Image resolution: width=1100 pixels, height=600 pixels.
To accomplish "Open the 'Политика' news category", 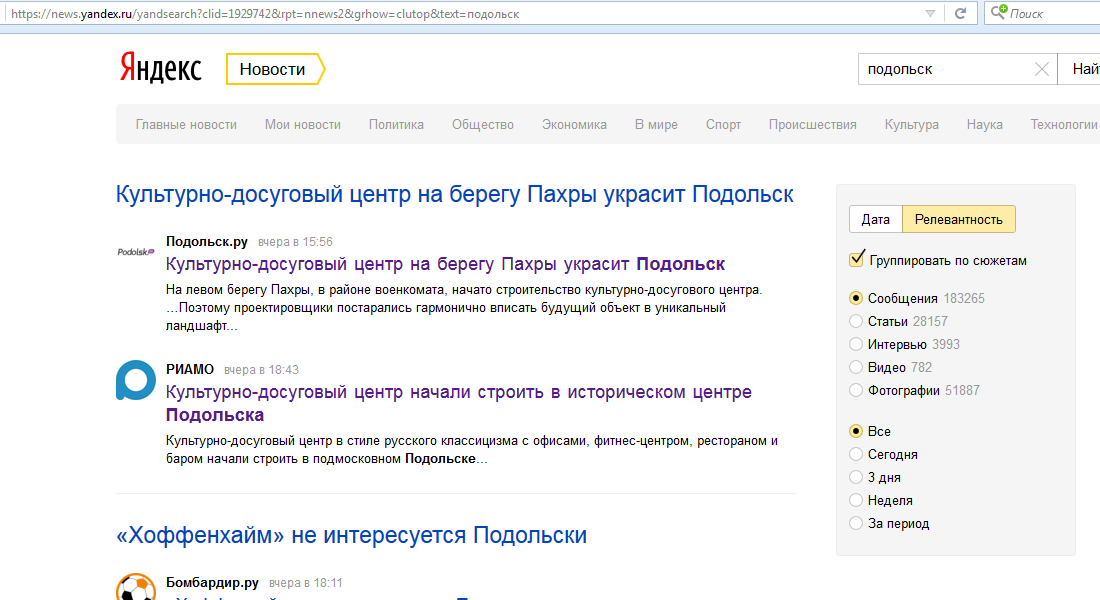I will coord(396,125).
